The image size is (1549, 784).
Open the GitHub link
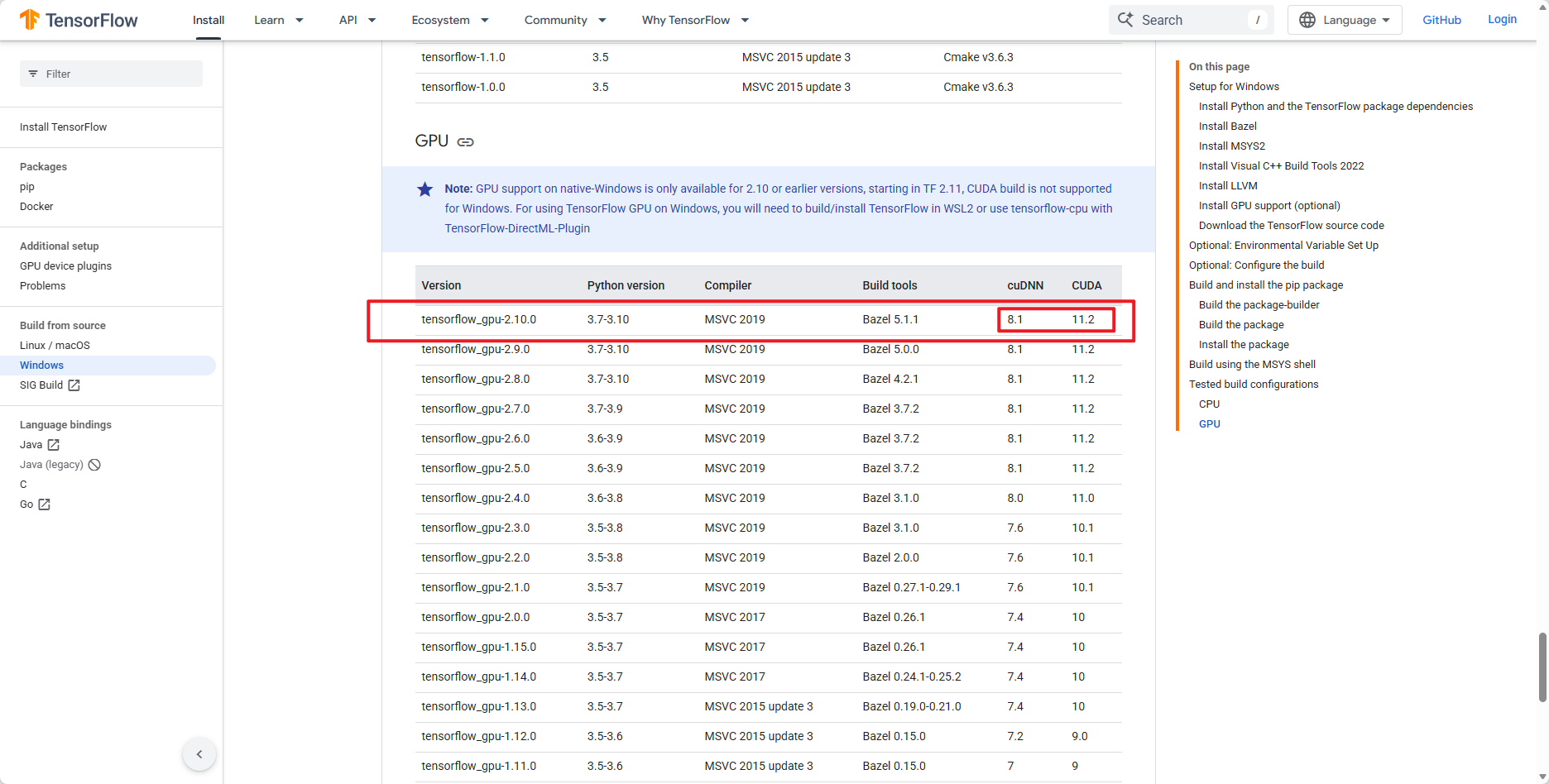point(1441,20)
